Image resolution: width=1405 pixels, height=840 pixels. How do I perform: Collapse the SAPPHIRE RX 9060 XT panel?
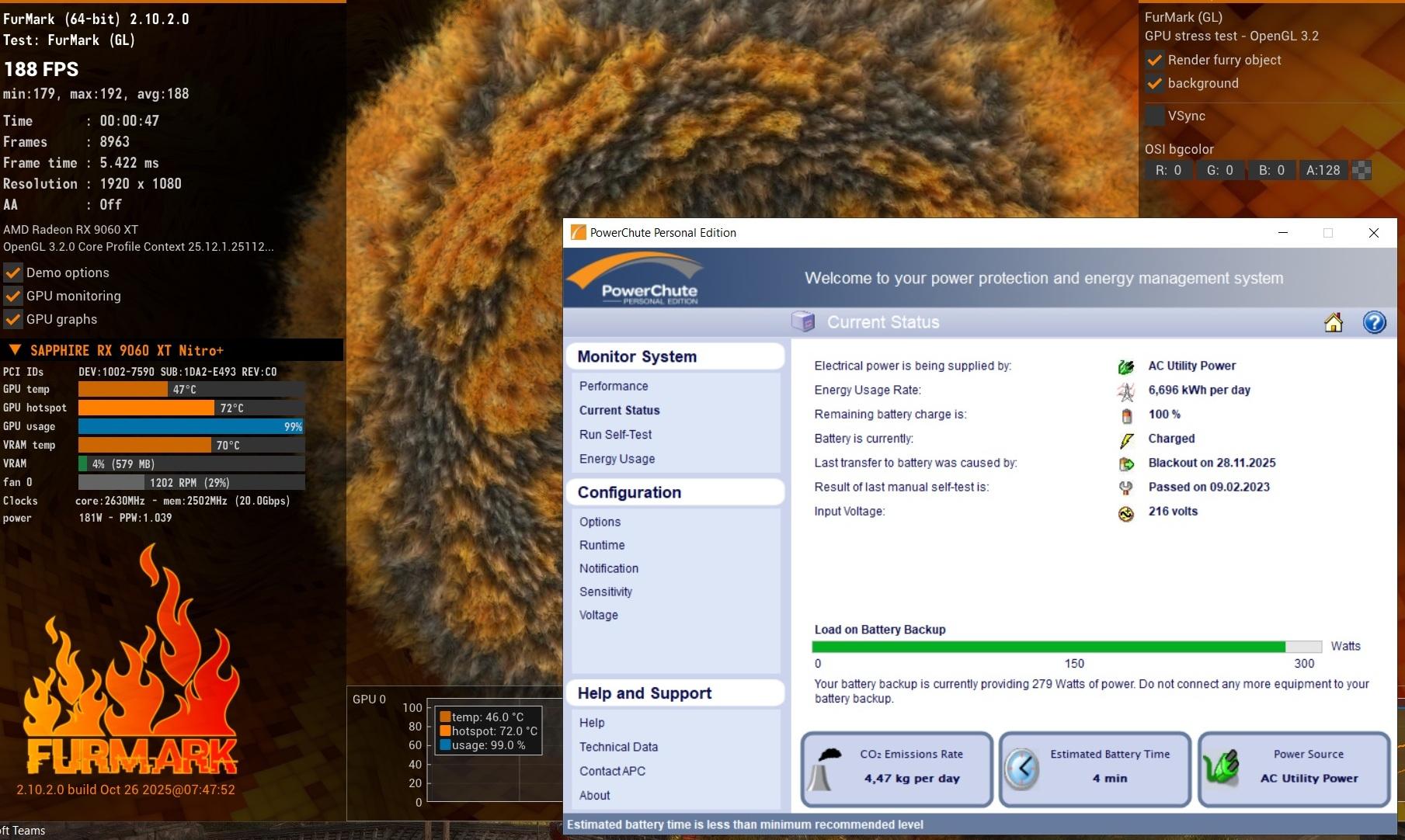15,350
